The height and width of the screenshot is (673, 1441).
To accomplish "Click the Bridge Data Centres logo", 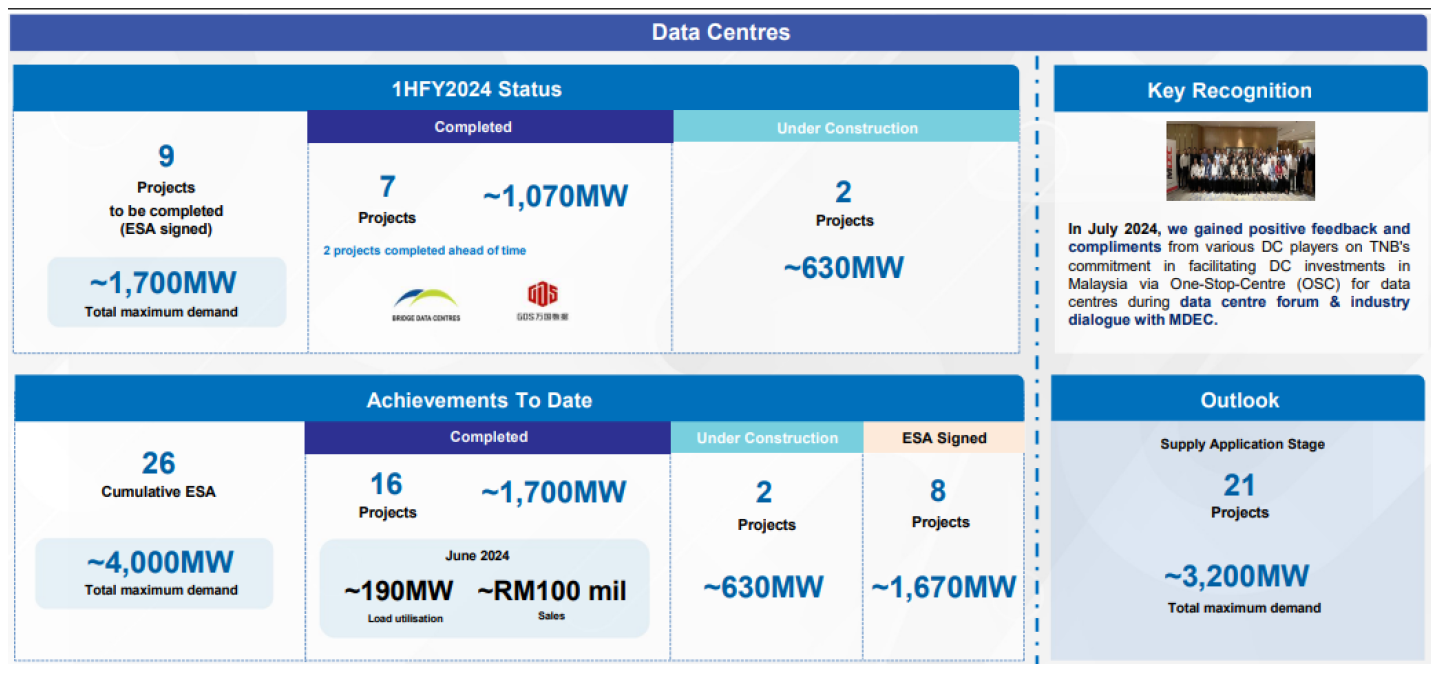I will tap(426, 303).
